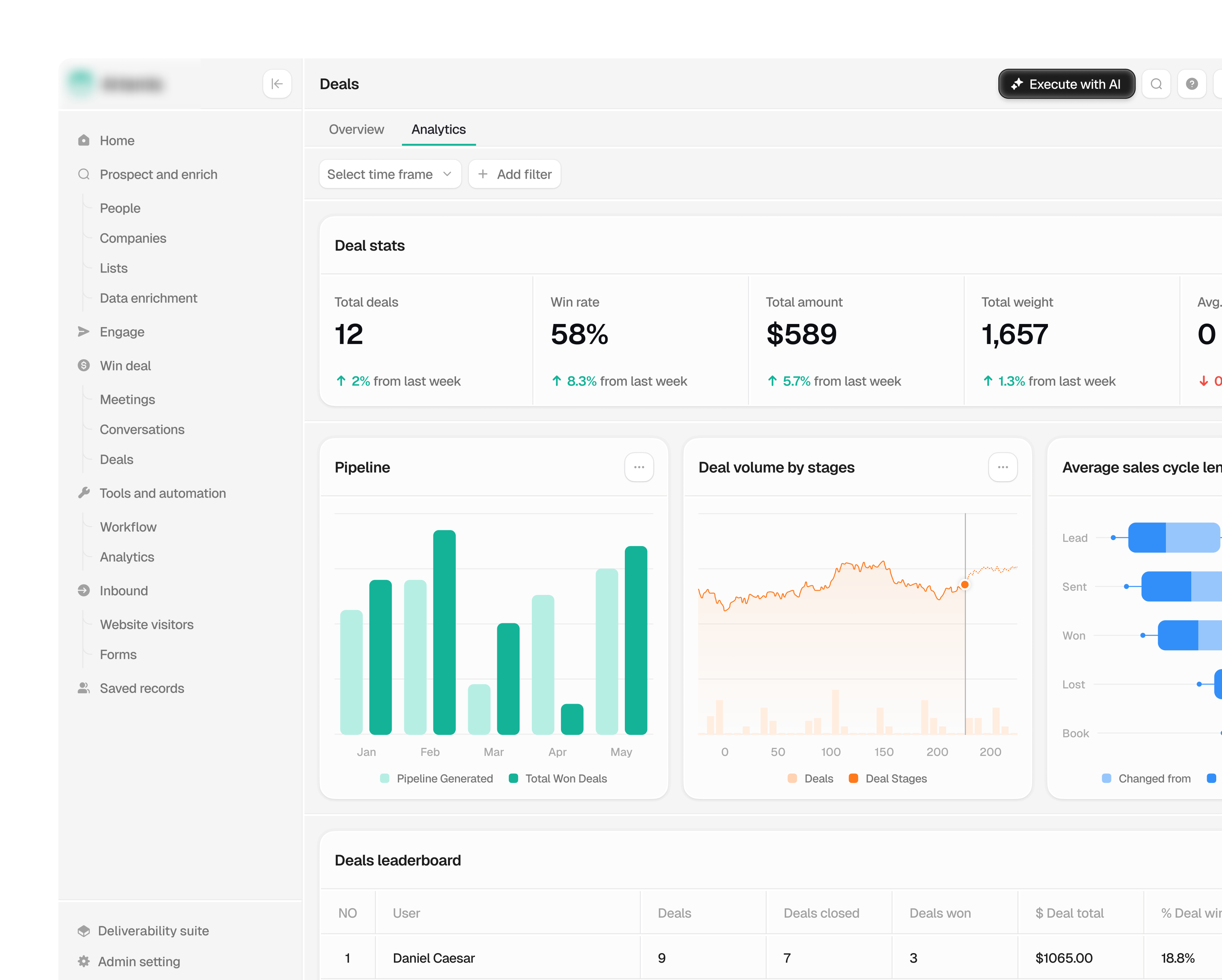Click the Admin setting gear icon

(84, 961)
